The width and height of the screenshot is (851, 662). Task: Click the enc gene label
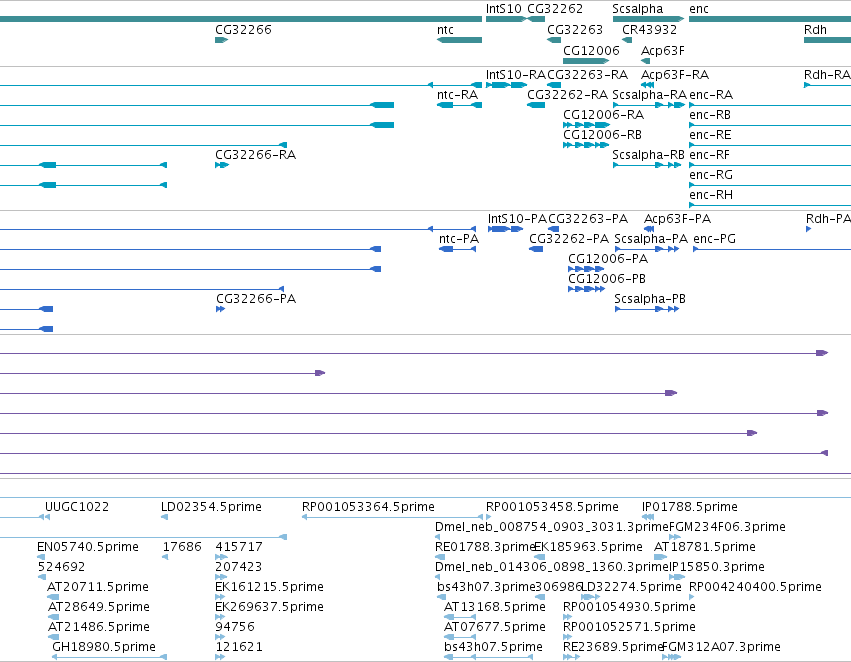point(698,9)
